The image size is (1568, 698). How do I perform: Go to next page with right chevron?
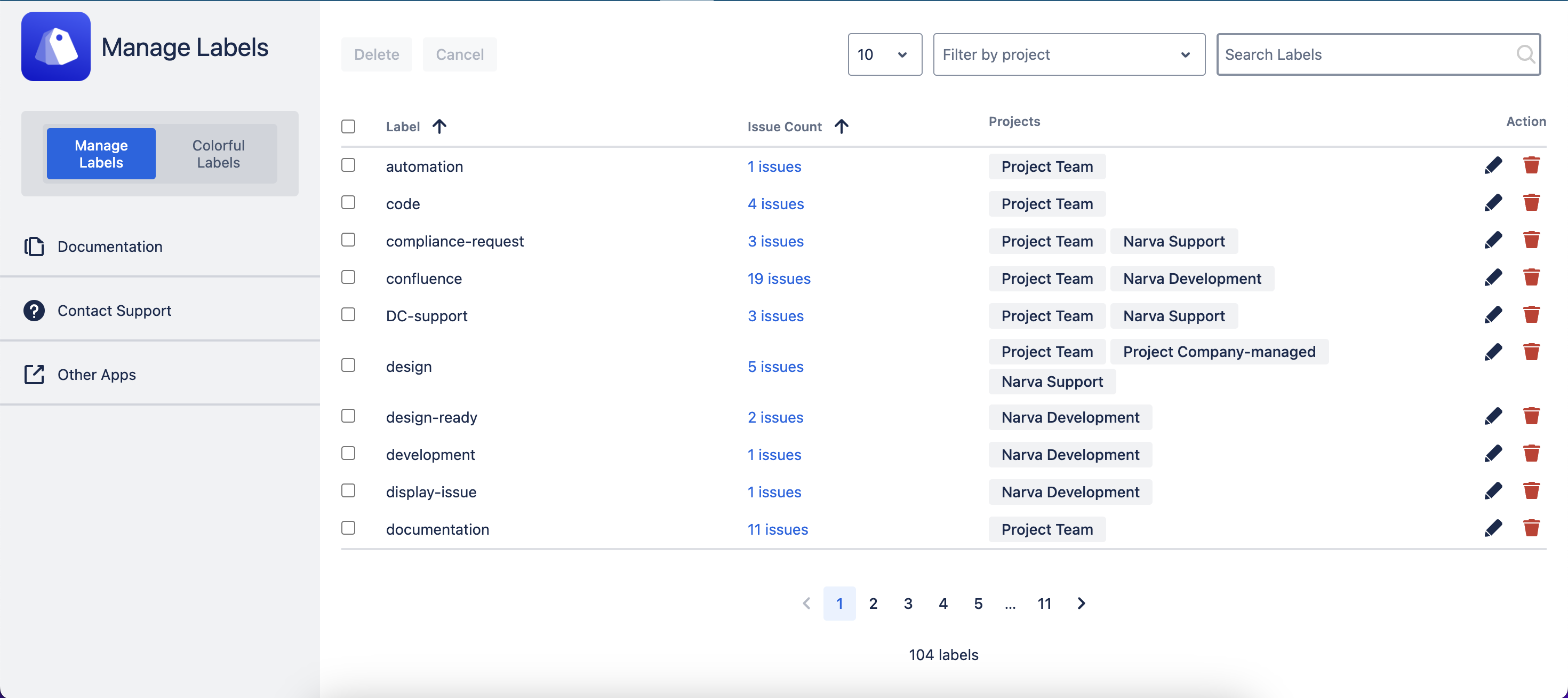click(x=1081, y=603)
